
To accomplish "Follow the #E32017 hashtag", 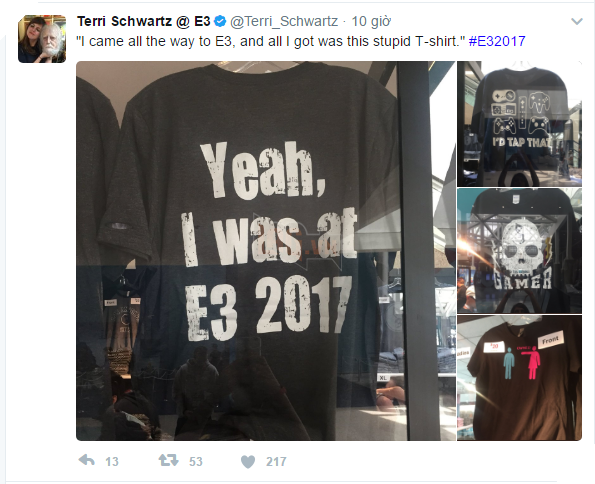I will pyautogui.click(x=497, y=41).
